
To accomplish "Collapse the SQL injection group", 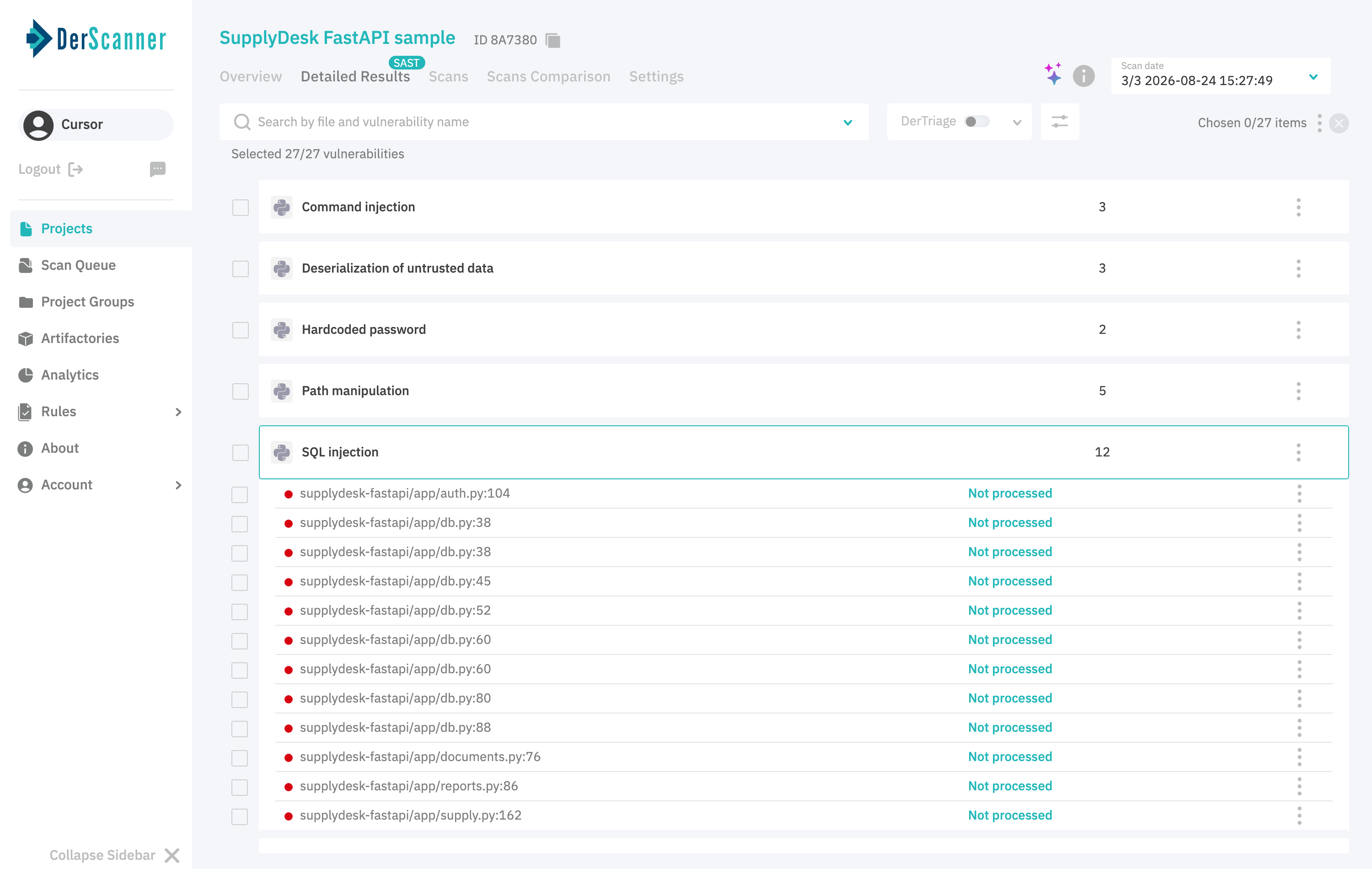I will point(804,452).
